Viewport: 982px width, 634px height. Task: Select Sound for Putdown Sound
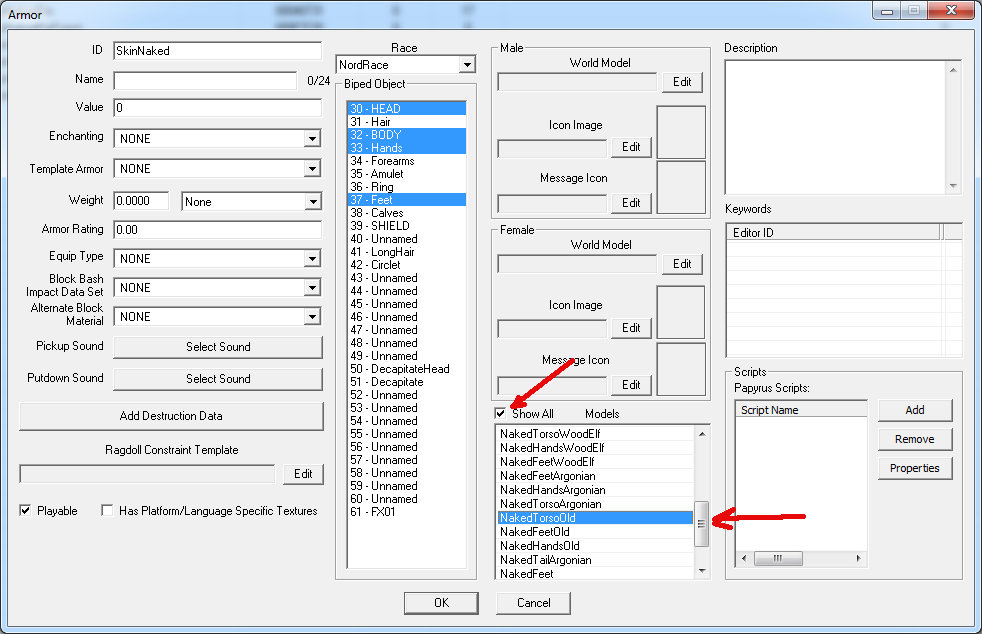pyautogui.click(x=218, y=379)
